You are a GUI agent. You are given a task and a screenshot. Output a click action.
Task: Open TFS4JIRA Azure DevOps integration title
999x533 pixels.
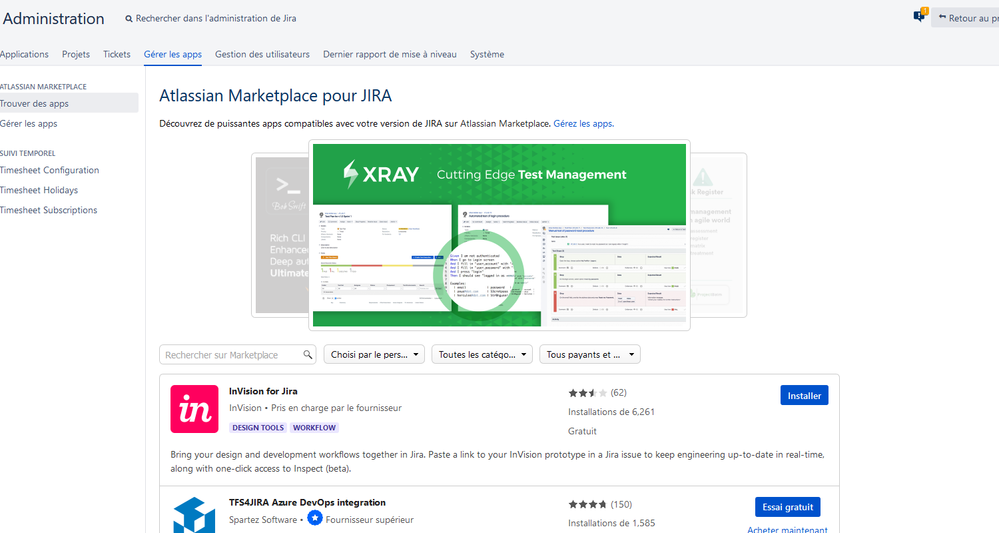[x=307, y=502]
